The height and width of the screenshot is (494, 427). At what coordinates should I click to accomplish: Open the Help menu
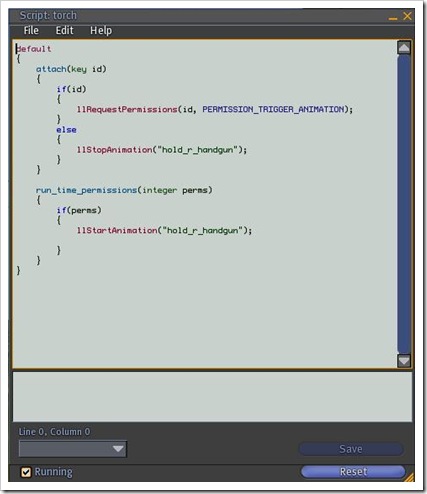tap(101, 30)
